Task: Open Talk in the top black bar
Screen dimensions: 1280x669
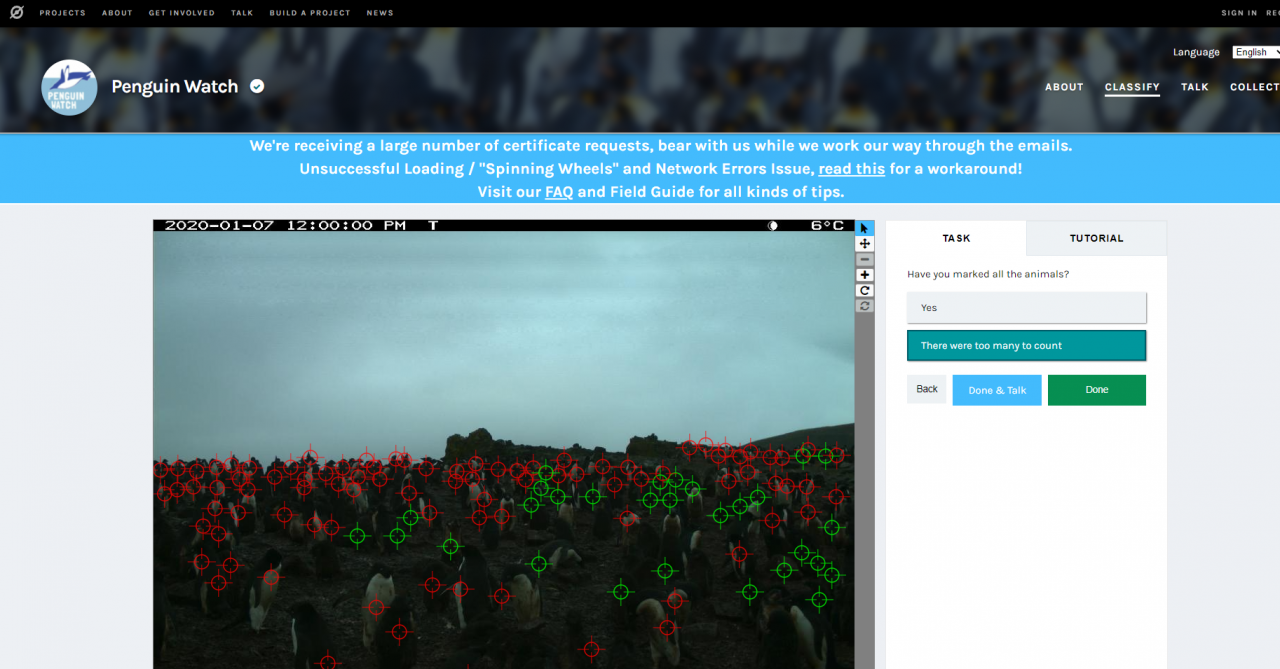Action: [x=242, y=13]
